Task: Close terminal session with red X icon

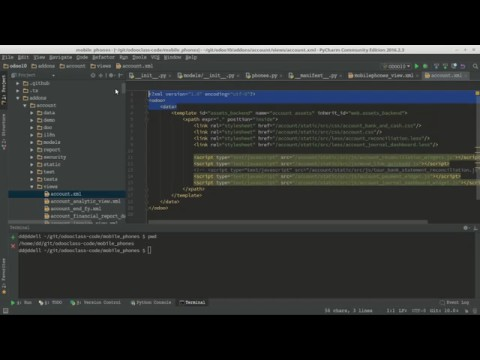Action: [x=13, y=246]
